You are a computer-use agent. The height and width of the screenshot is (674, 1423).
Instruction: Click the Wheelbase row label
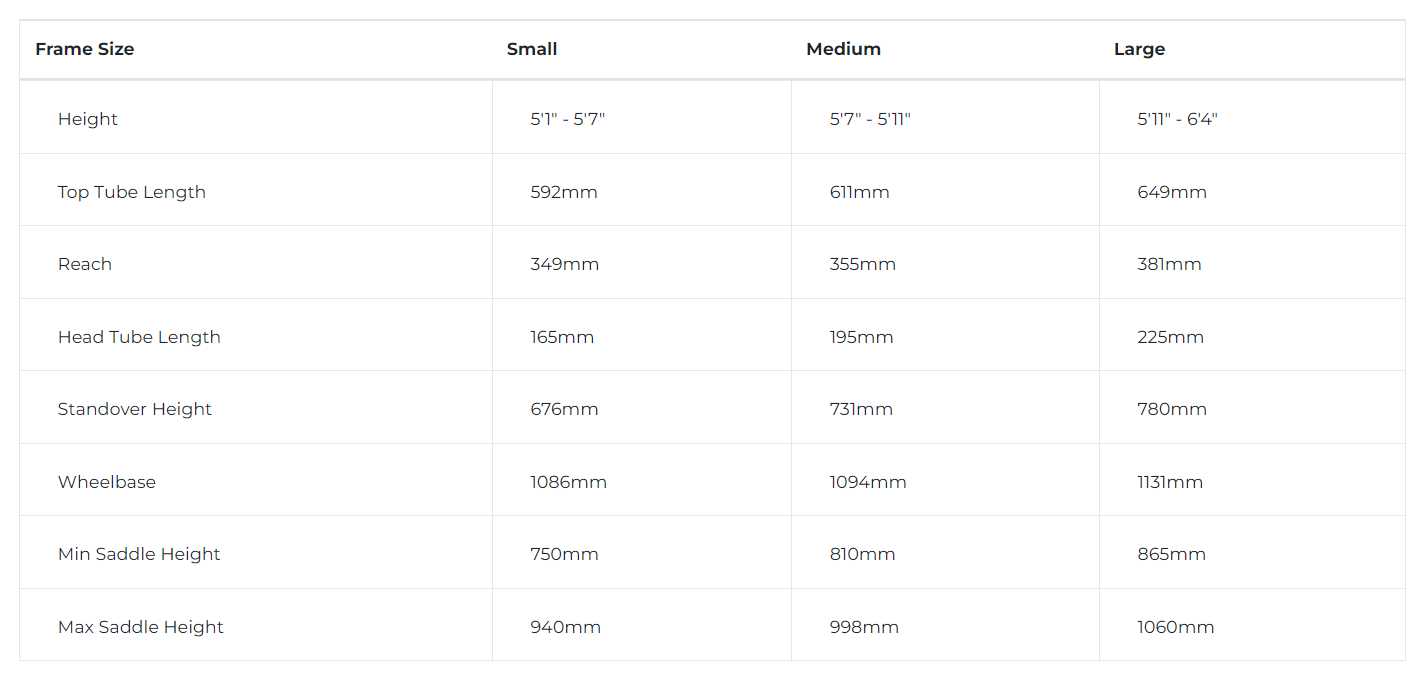[x=107, y=482]
